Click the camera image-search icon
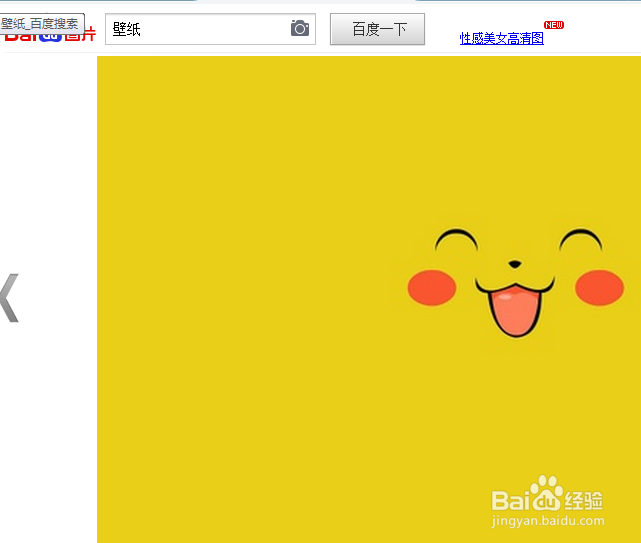 [x=300, y=28]
